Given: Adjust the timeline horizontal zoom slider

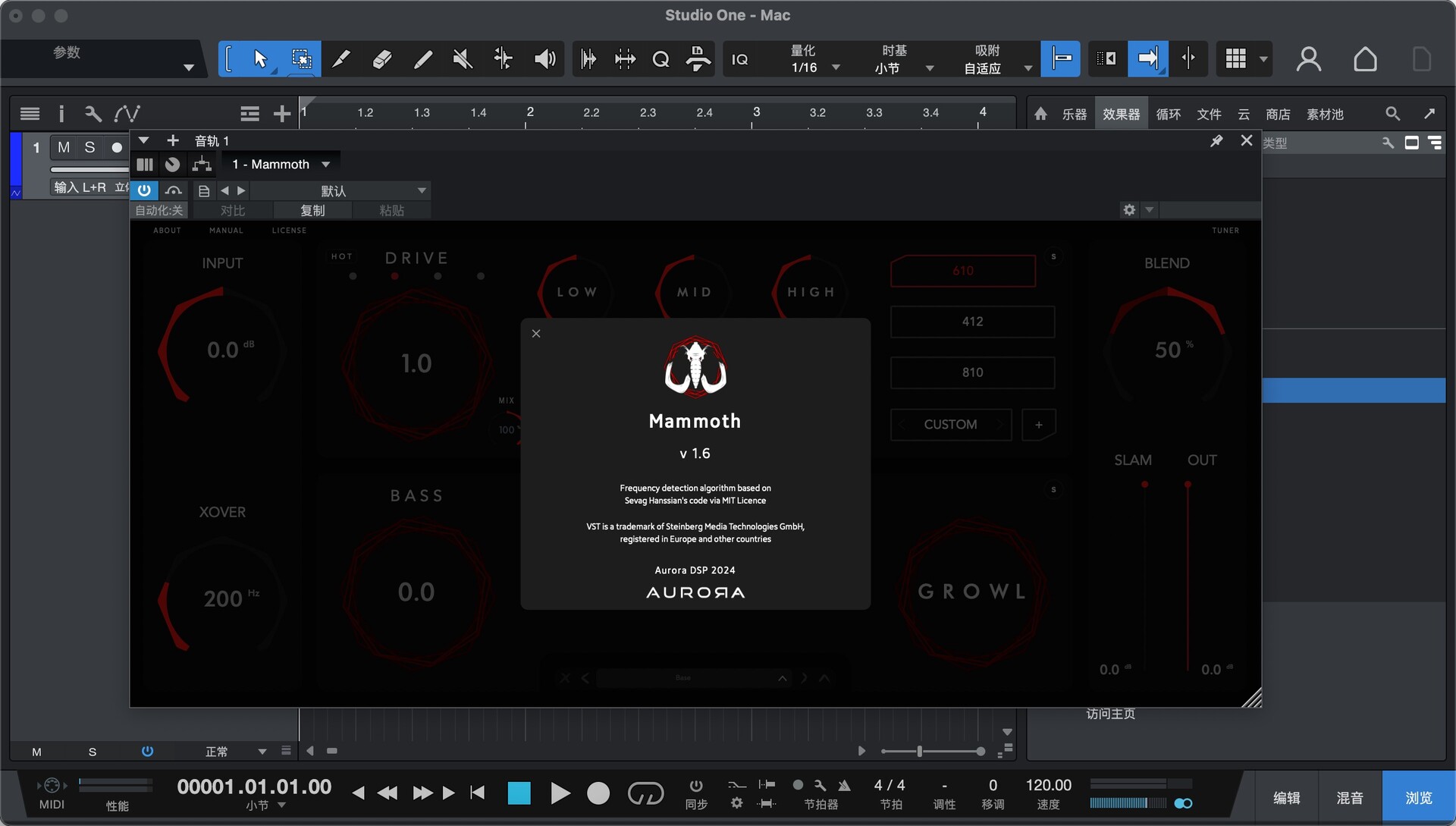Looking at the screenshot, I should 920,751.
